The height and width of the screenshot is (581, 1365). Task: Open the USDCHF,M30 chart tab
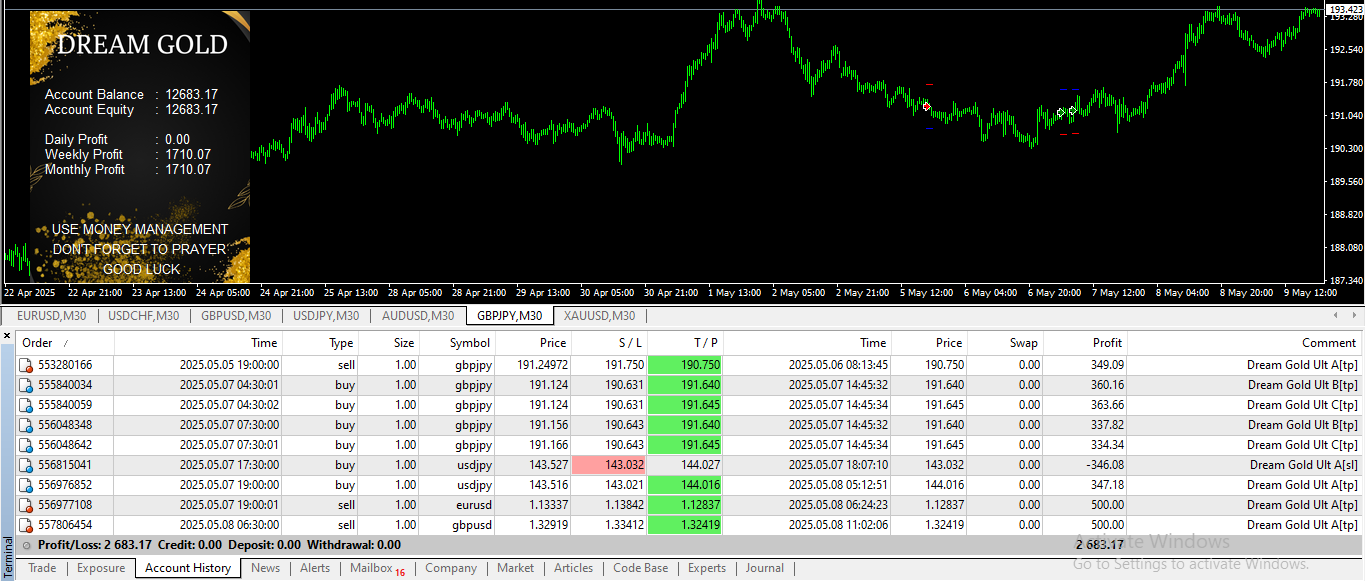[143, 316]
